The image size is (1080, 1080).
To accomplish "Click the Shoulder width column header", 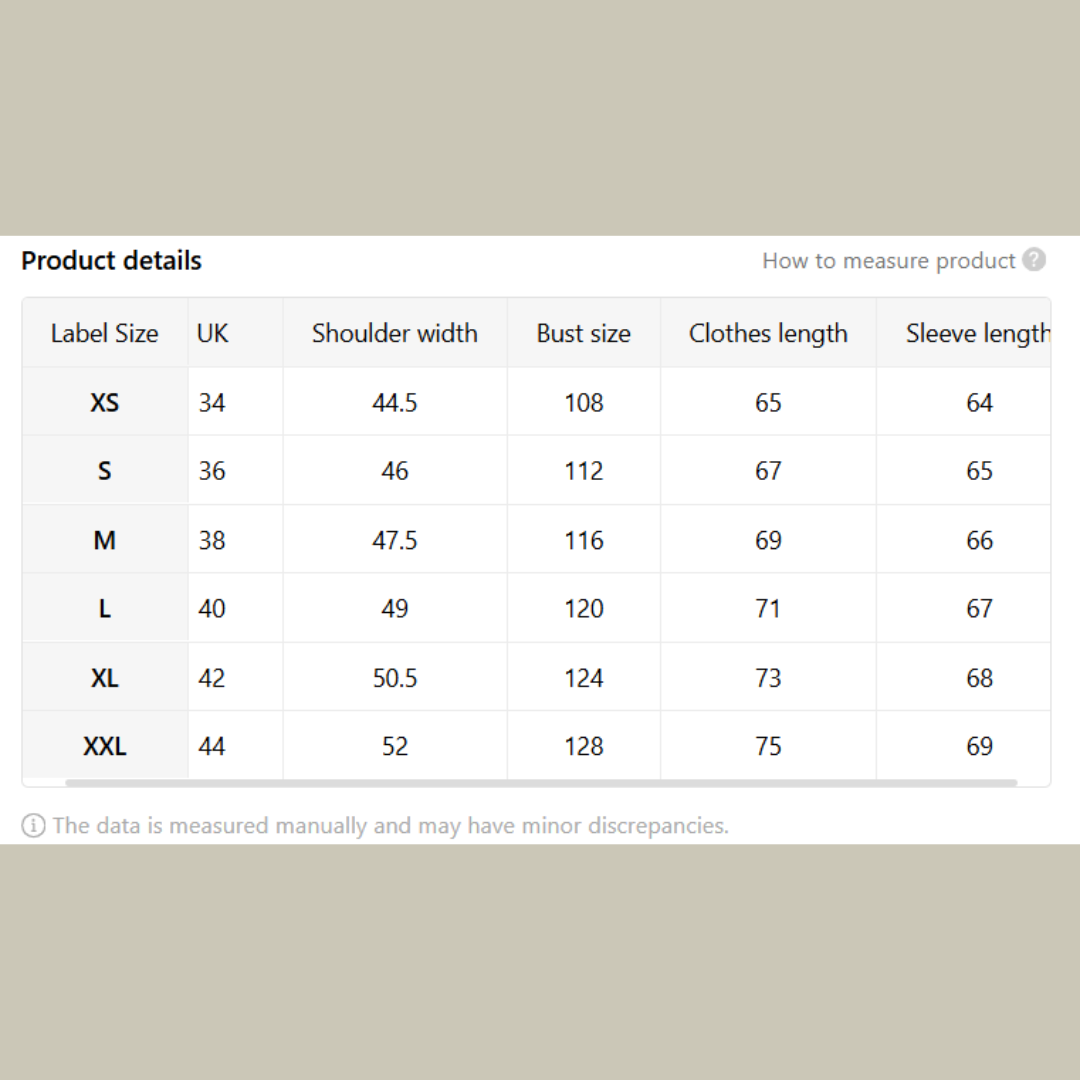I will [x=395, y=333].
